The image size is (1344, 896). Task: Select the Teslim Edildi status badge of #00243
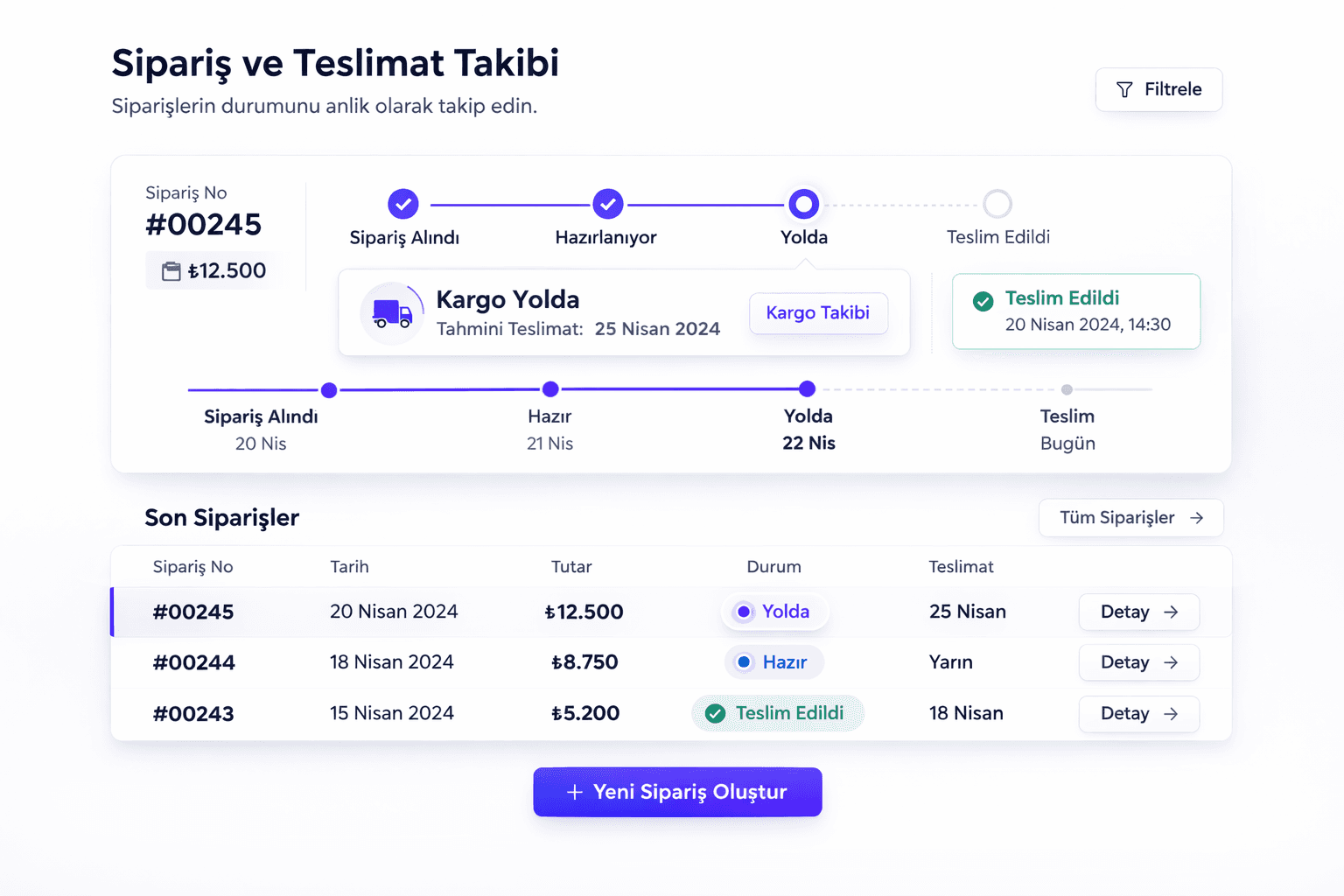(777, 713)
